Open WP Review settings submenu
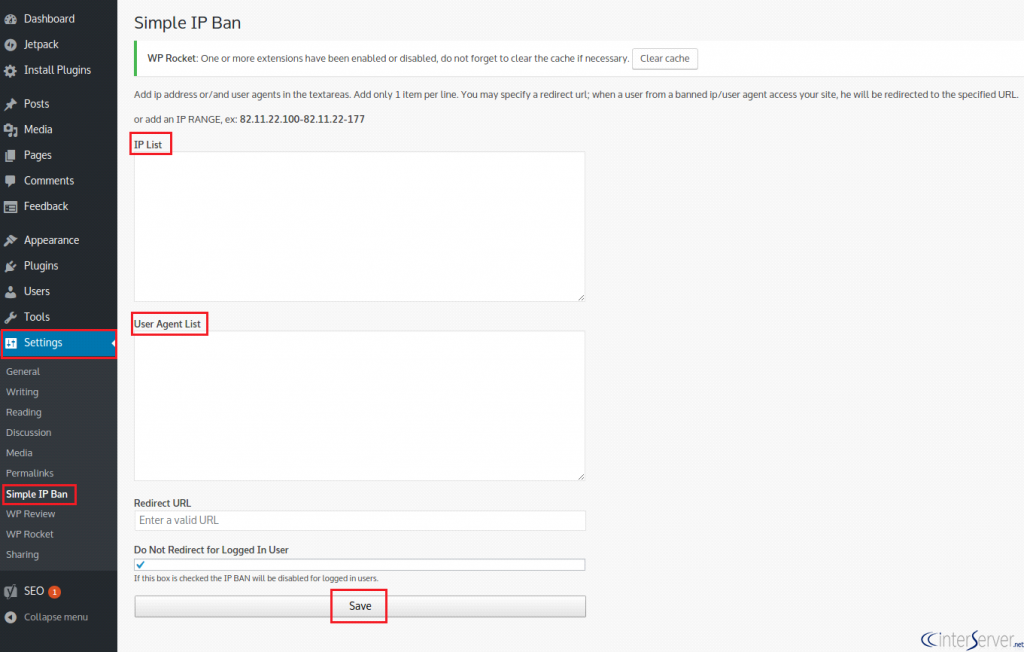 (x=30, y=514)
